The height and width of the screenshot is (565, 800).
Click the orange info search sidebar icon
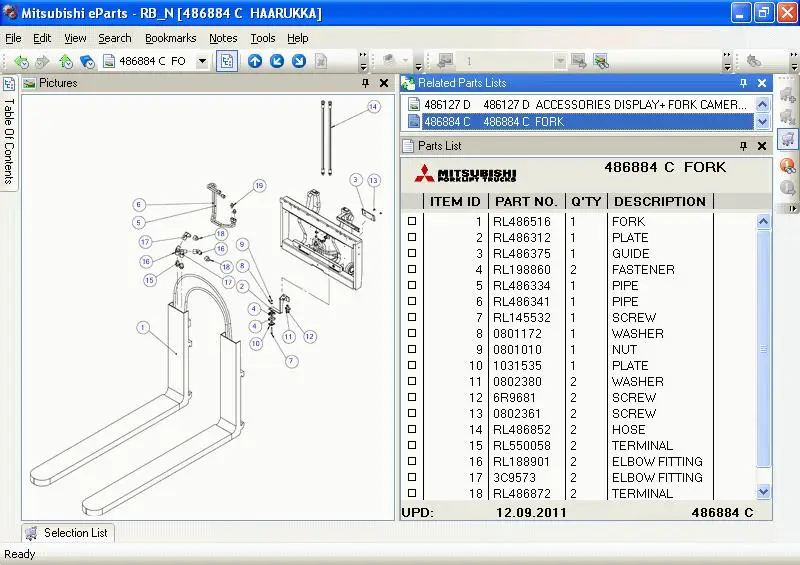click(x=788, y=165)
